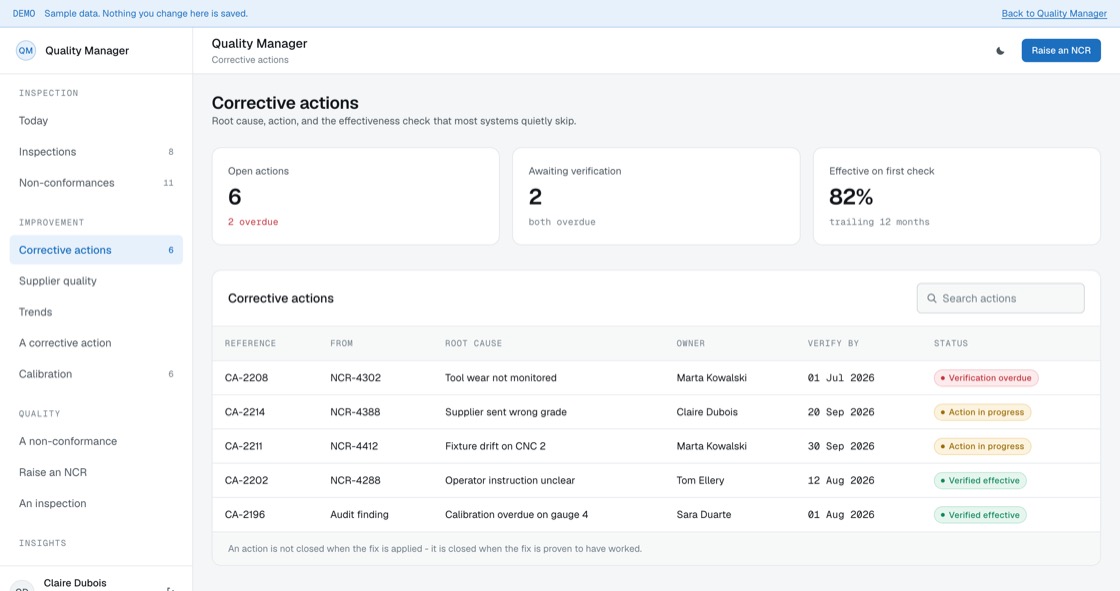Open the CA-2202 reference row
Image resolution: width=1120 pixels, height=591 pixels.
click(246, 481)
